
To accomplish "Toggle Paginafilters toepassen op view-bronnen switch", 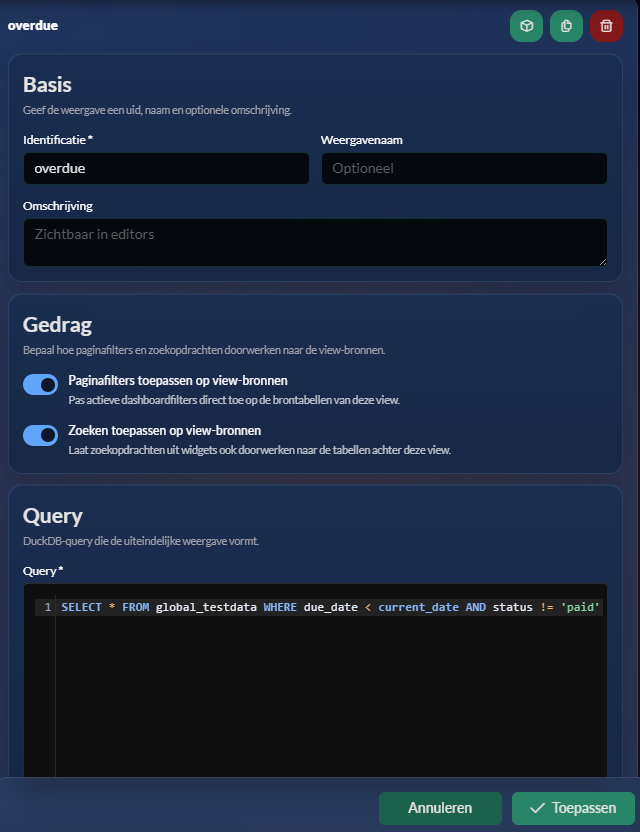I will 40,385.
